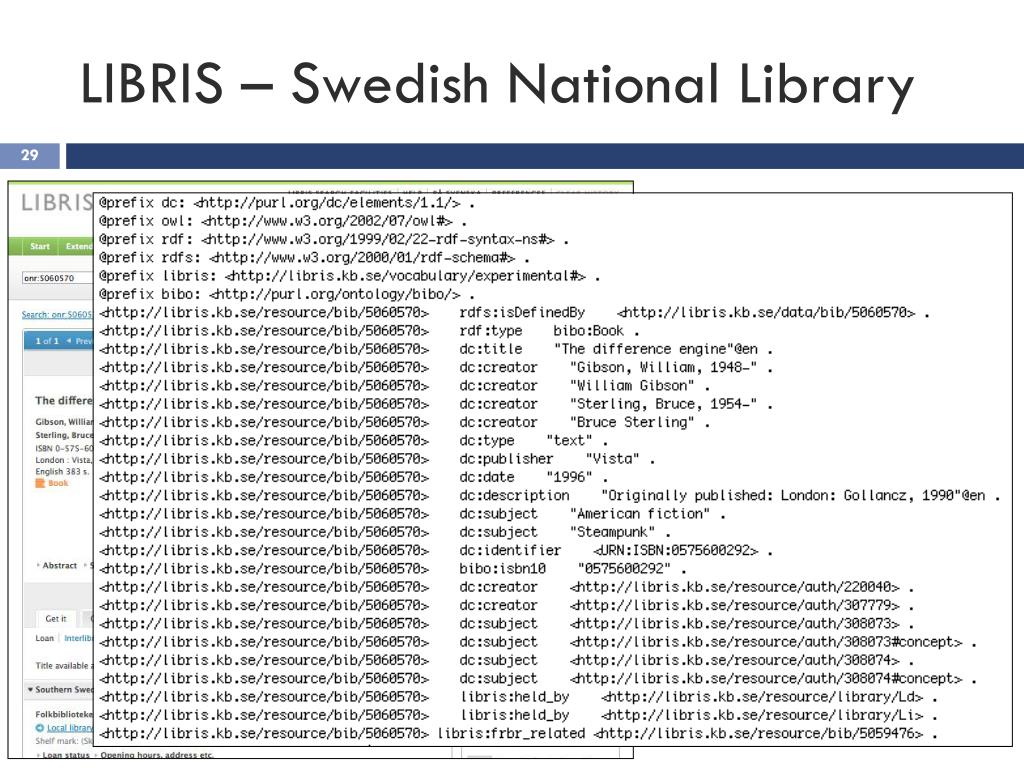Click the '1 of 1' result counter
Screen dimensions: 1024x768
click(x=47, y=341)
